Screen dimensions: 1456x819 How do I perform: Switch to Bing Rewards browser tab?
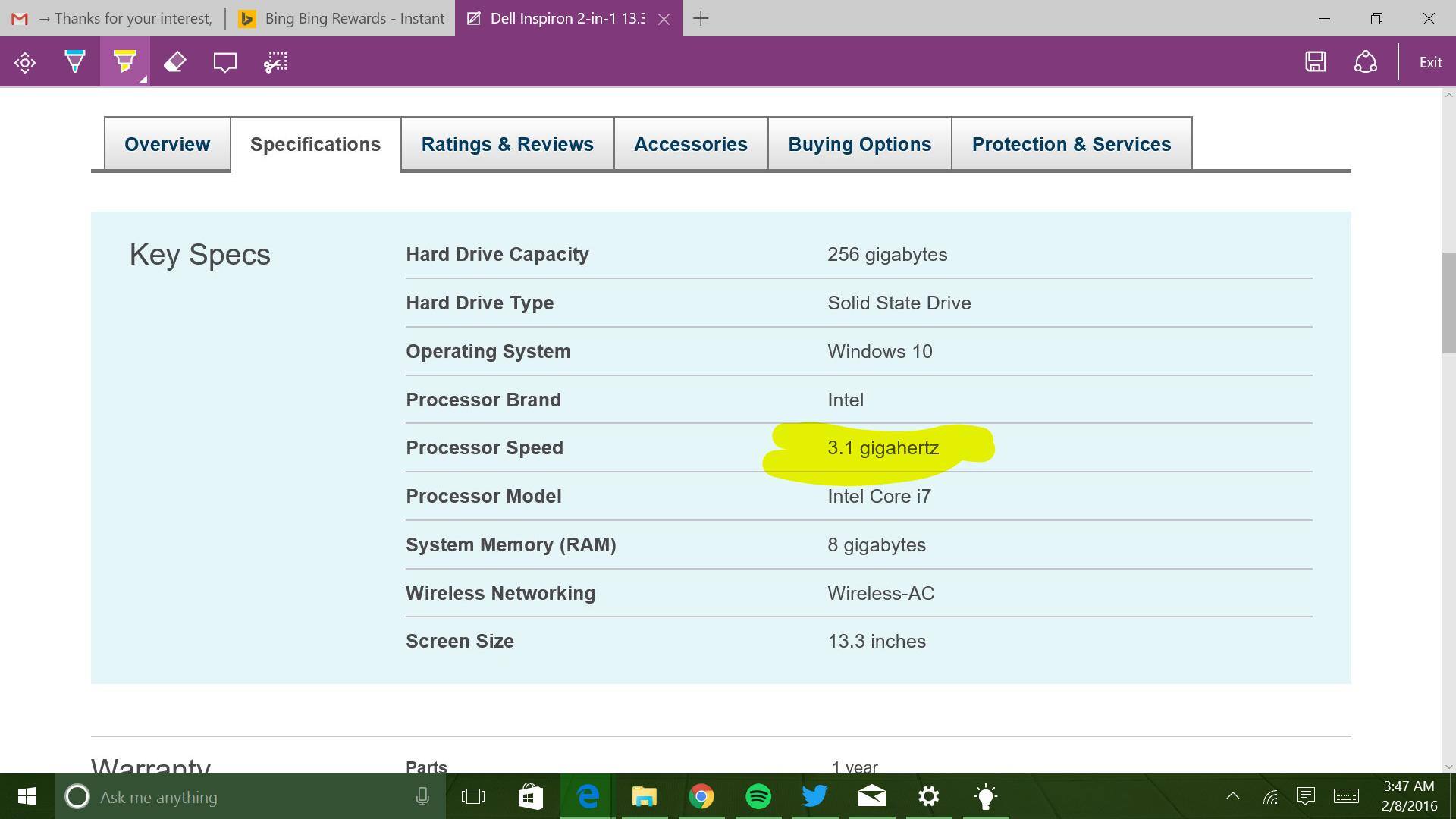click(341, 18)
